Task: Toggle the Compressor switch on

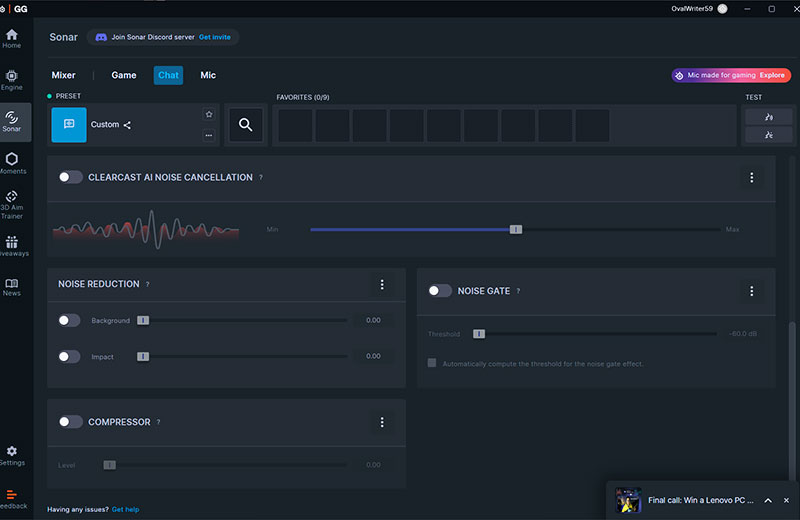Action: [x=70, y=422]
